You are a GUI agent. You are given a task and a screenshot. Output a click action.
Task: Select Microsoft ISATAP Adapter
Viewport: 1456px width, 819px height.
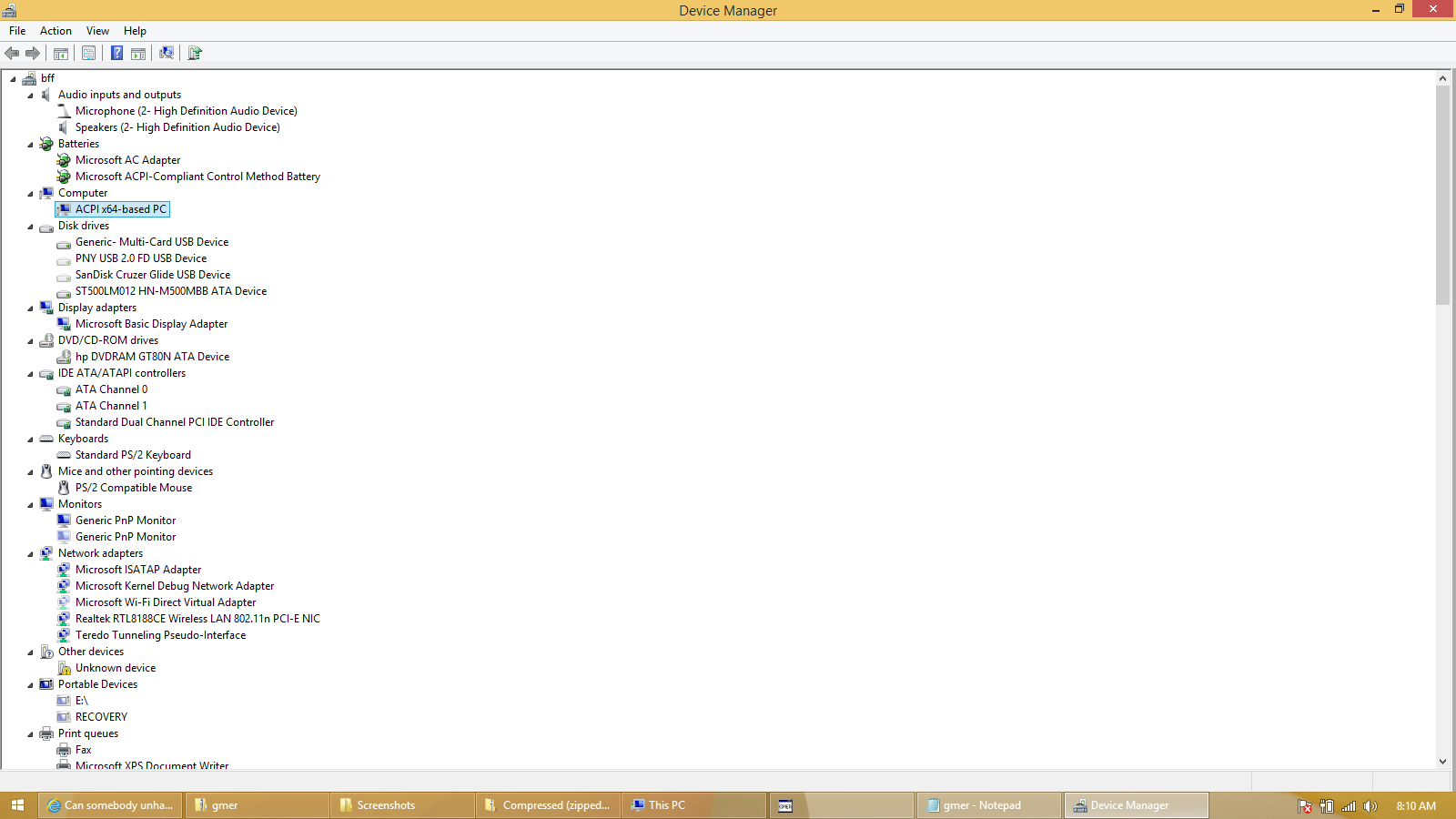coord(138,570)
